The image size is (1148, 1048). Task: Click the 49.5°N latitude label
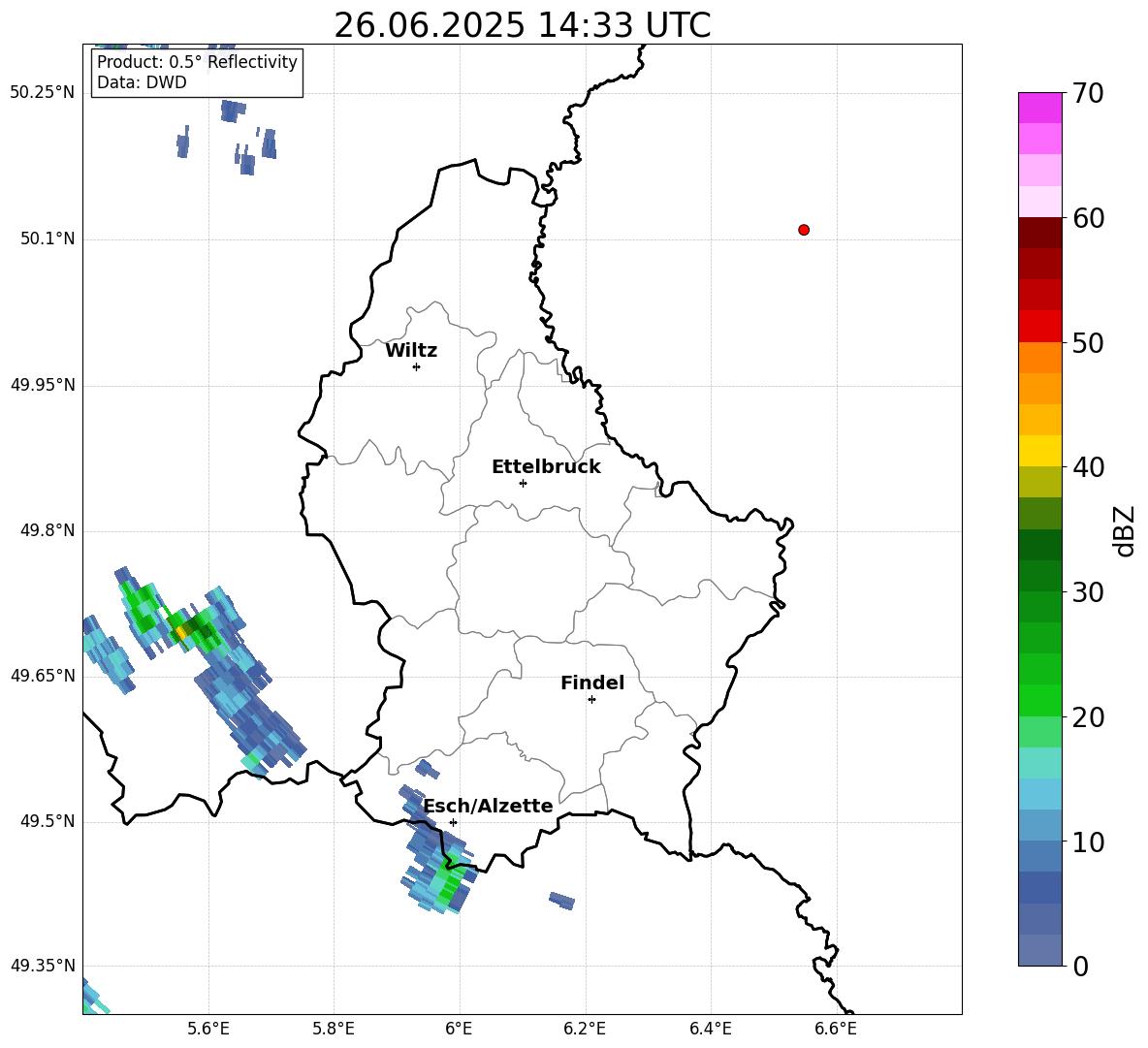[48, 821]
